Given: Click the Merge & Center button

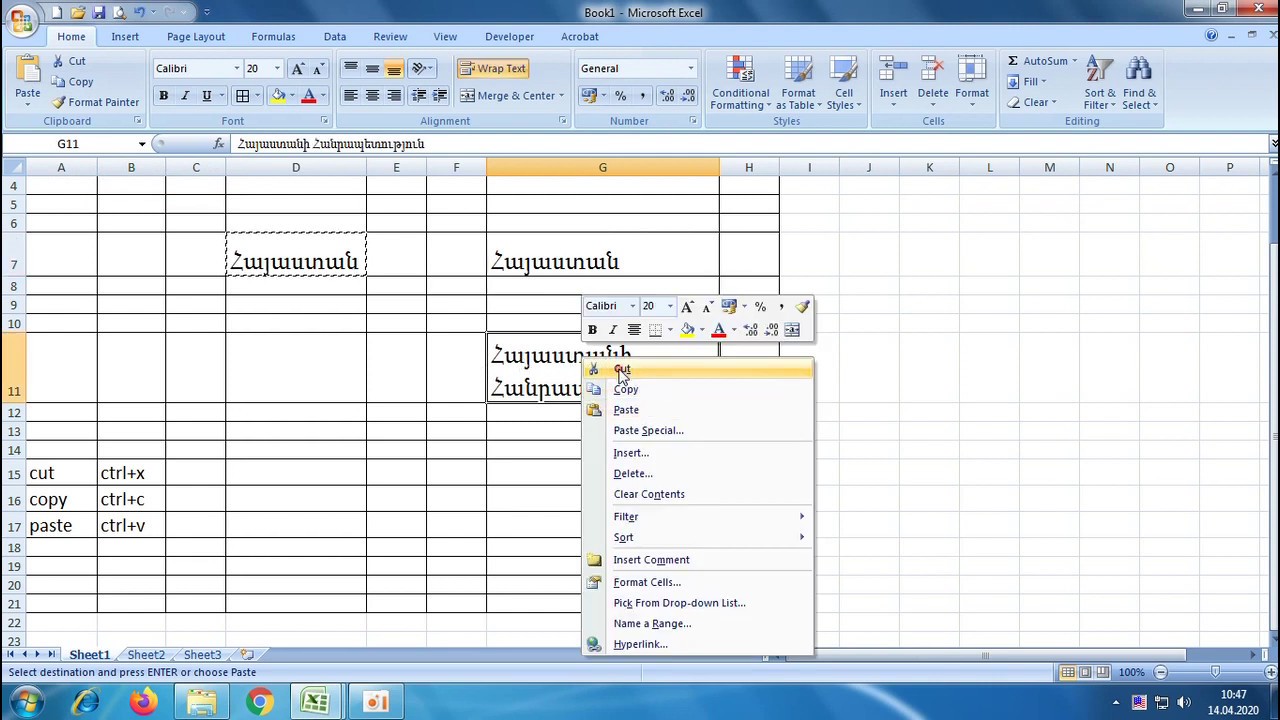Looking at the screenshot, I should point(508,96).
